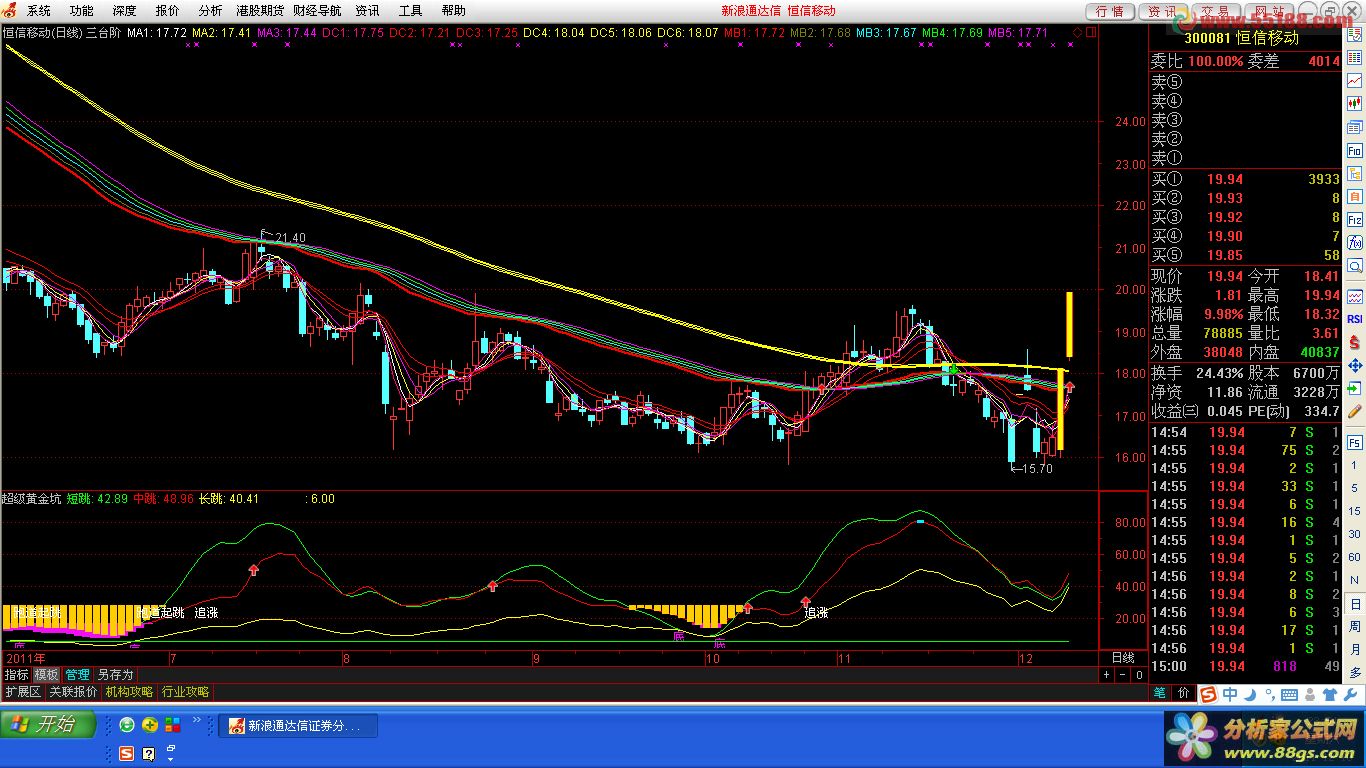
Task: Click the small square icon at chart top-right
Action: click(x=1092, y=32)
